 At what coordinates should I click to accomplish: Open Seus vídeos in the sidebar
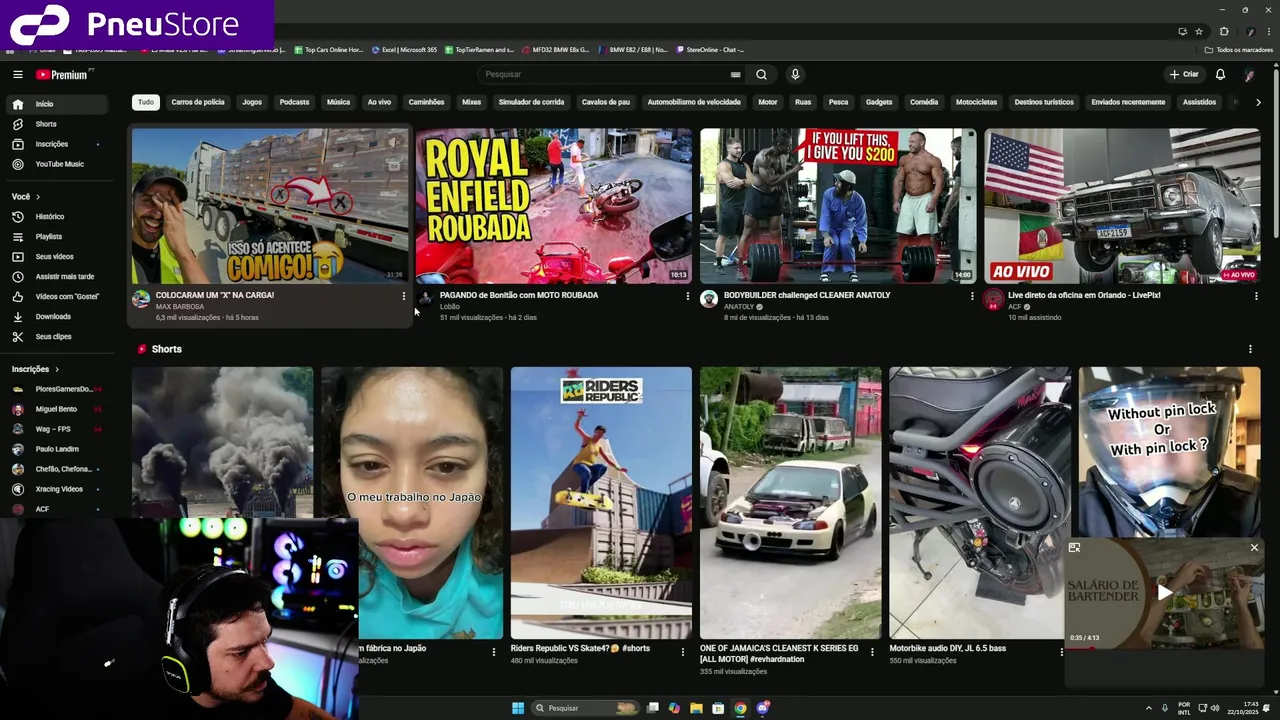58,256
